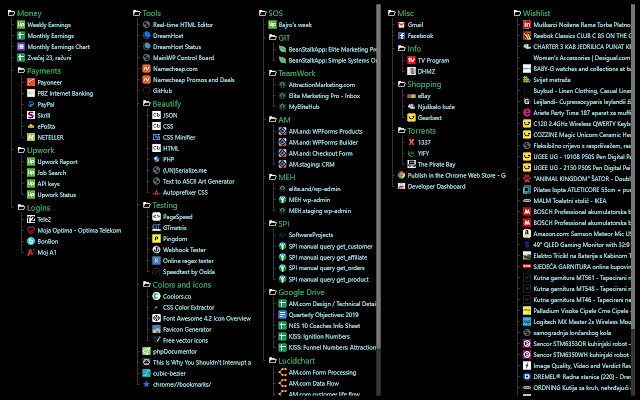The width and height of the screenshot is (640, 400).
Task: Collapse the Google Drive folder
Action: [273, 292]
